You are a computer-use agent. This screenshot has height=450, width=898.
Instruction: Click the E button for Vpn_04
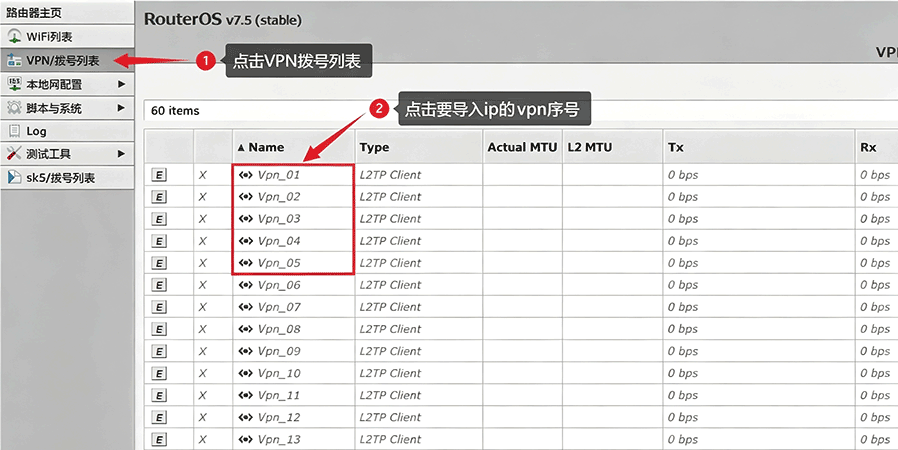coord(159,241)
